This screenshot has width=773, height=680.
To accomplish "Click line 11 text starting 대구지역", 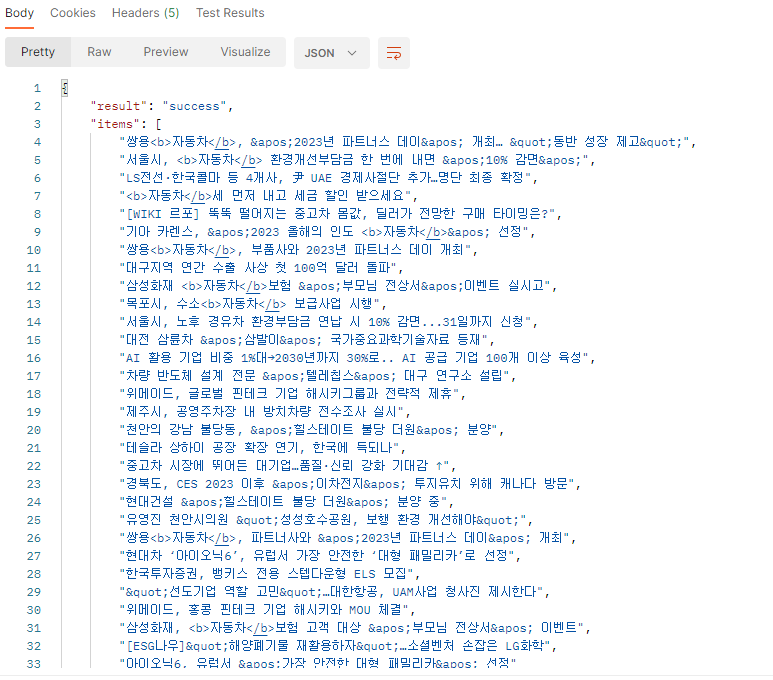I will 258,268.
